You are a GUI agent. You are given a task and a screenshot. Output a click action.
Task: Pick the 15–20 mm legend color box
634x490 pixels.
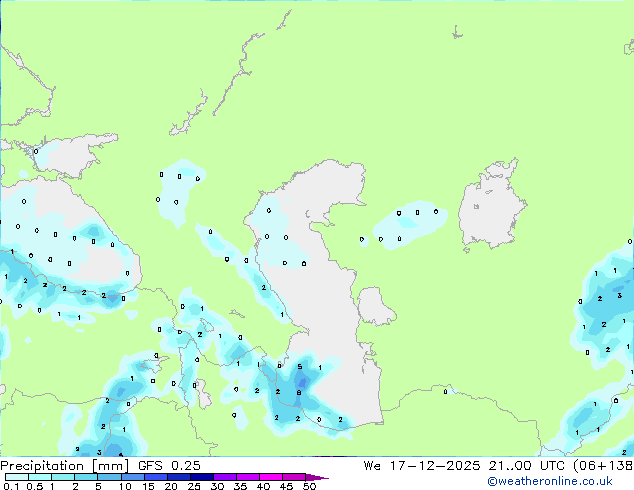tap(156, 477)
